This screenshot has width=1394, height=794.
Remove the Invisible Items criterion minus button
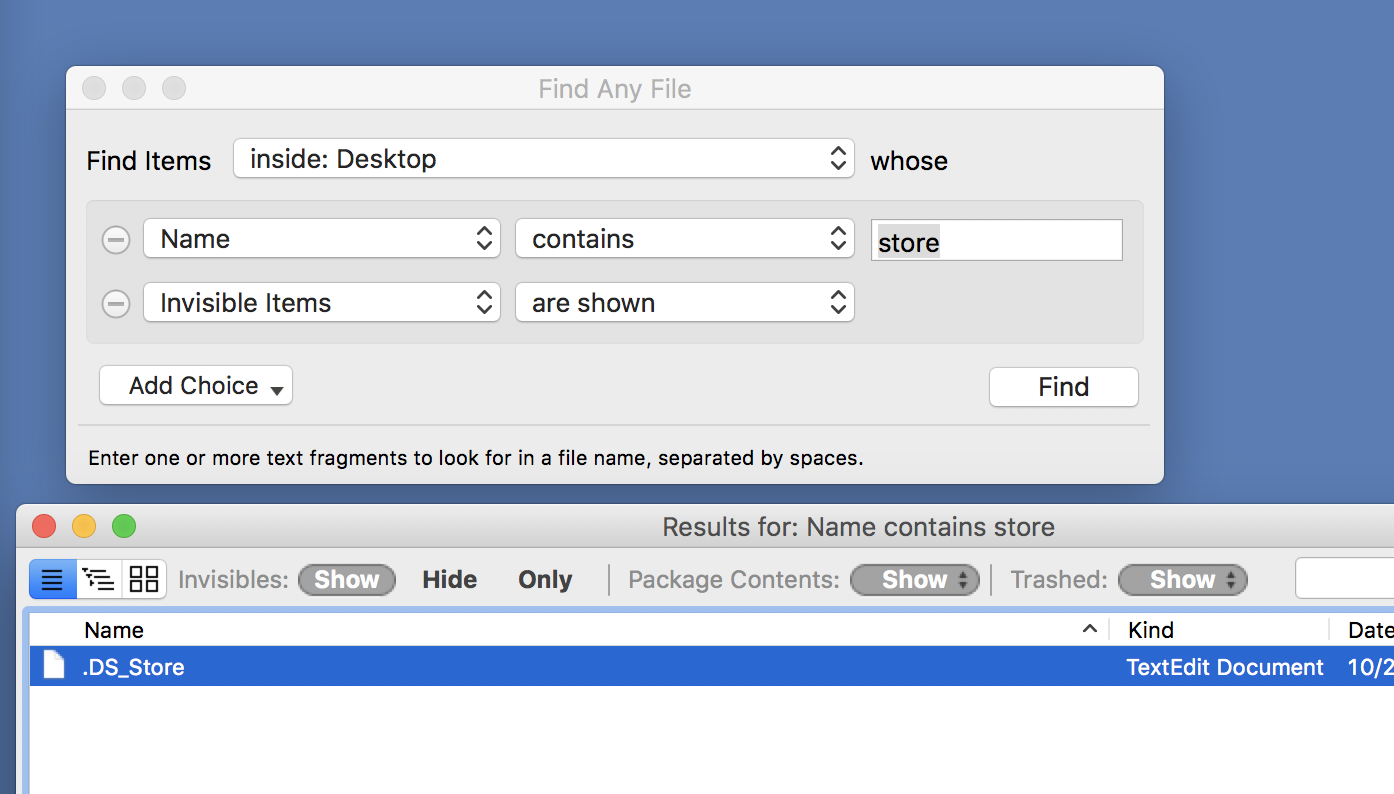116,303
